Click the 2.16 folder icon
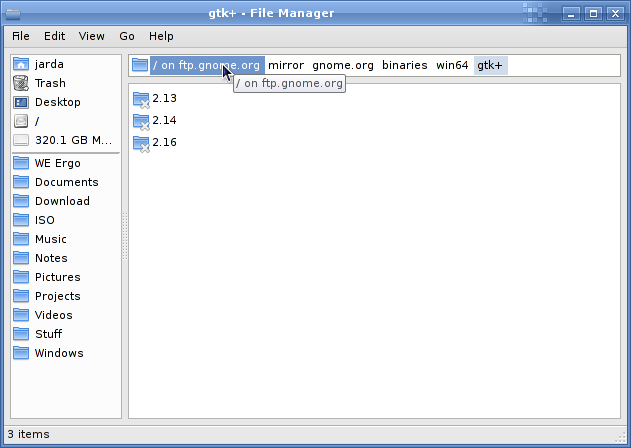Image resolution: width=631 pixels, height=448 pixels. (141, 143)
